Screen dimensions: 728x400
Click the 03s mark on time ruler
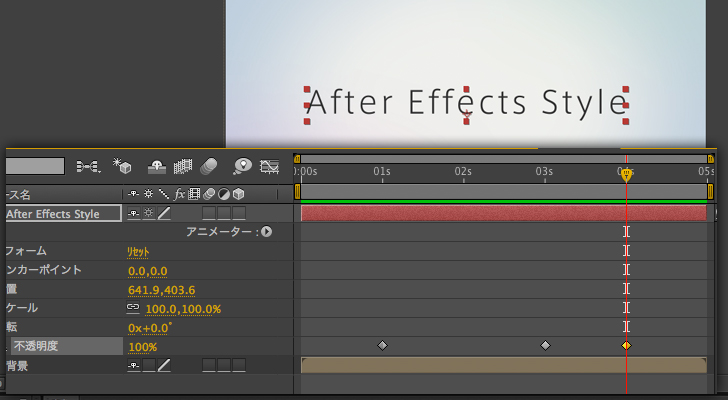[545, 172]
